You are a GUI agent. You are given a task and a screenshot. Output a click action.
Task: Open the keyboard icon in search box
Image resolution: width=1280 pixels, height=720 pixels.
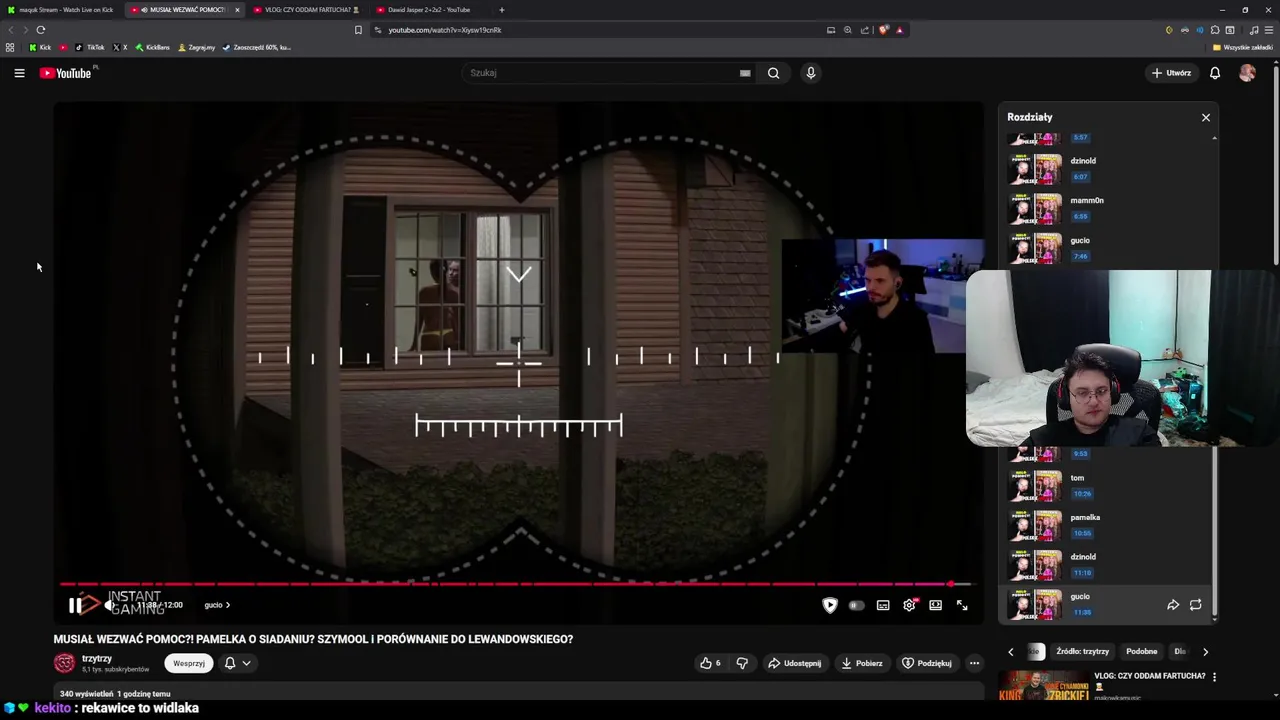pyautogui.click(x=745, y=73)
